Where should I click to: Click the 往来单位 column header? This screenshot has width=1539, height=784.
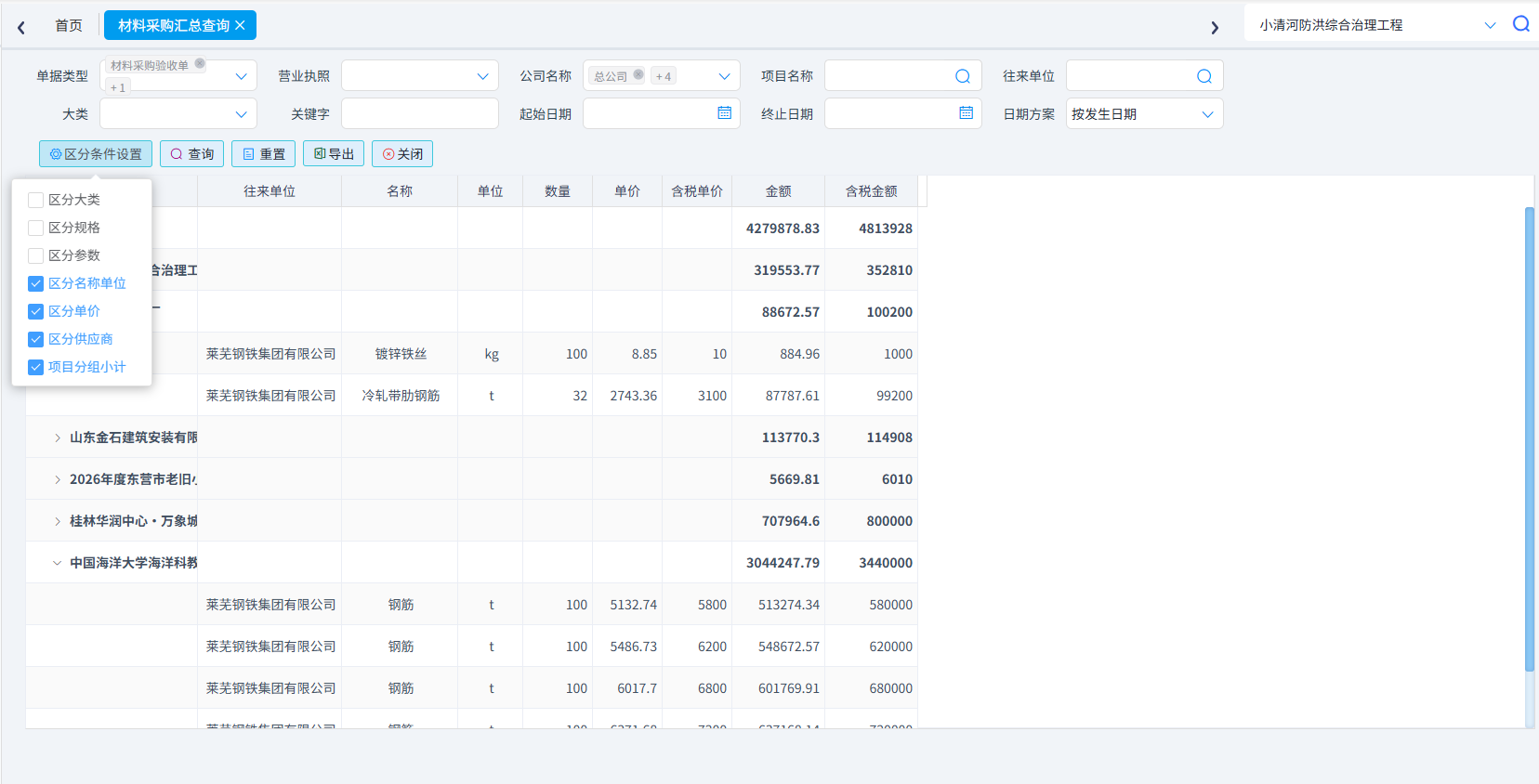coord(270,191)
